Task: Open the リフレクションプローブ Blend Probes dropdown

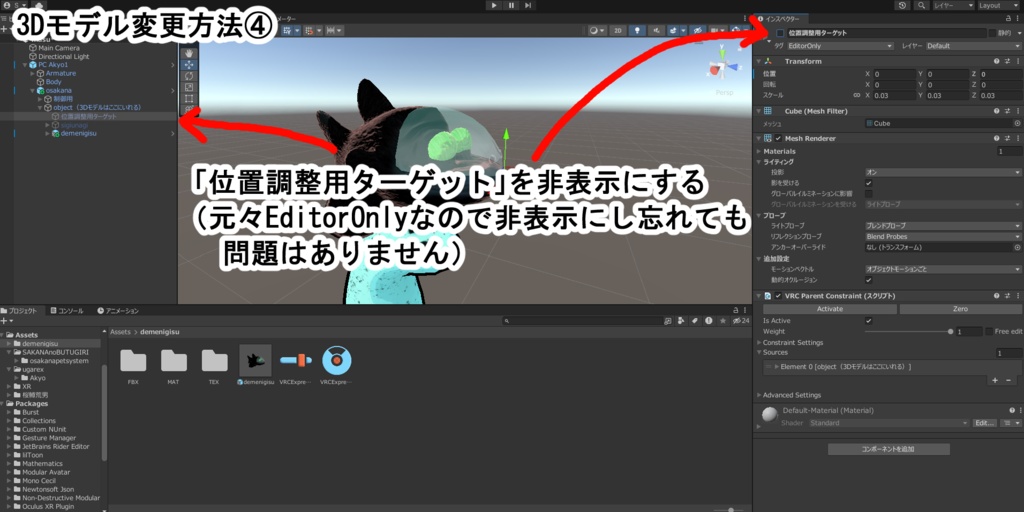Action: [x=942, y=236]
